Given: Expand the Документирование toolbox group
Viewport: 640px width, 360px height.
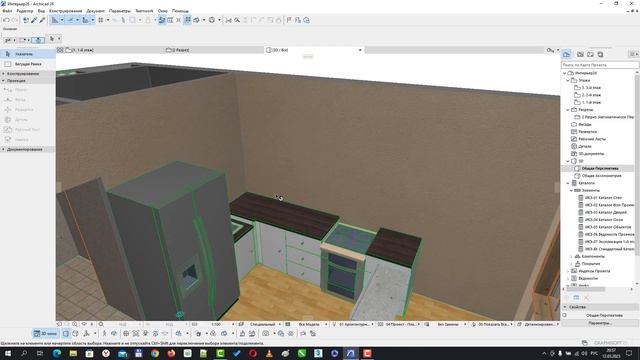Looking at the screenshot, I should [28, 149].
